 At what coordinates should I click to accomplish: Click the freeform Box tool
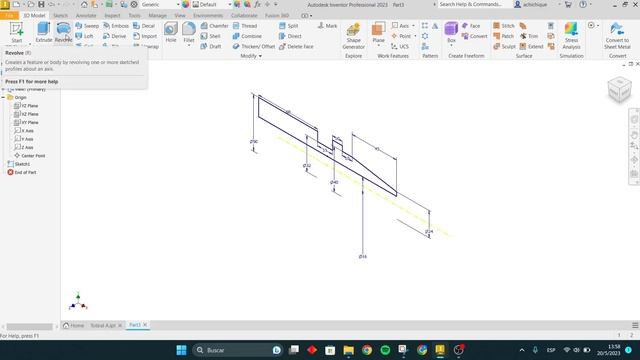[451, 31]
